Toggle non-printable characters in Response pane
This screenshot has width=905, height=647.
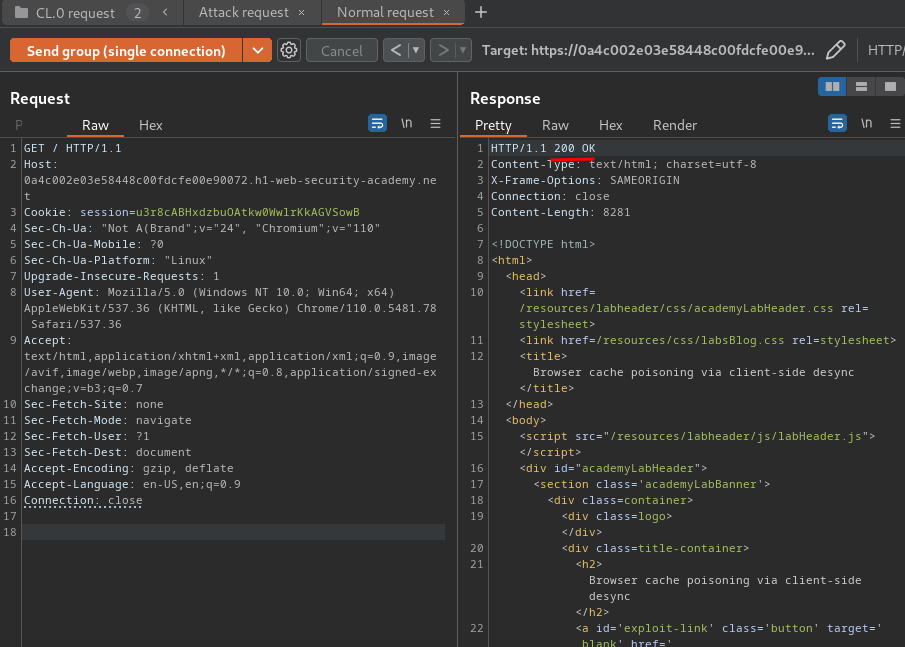tap(867, 123)
